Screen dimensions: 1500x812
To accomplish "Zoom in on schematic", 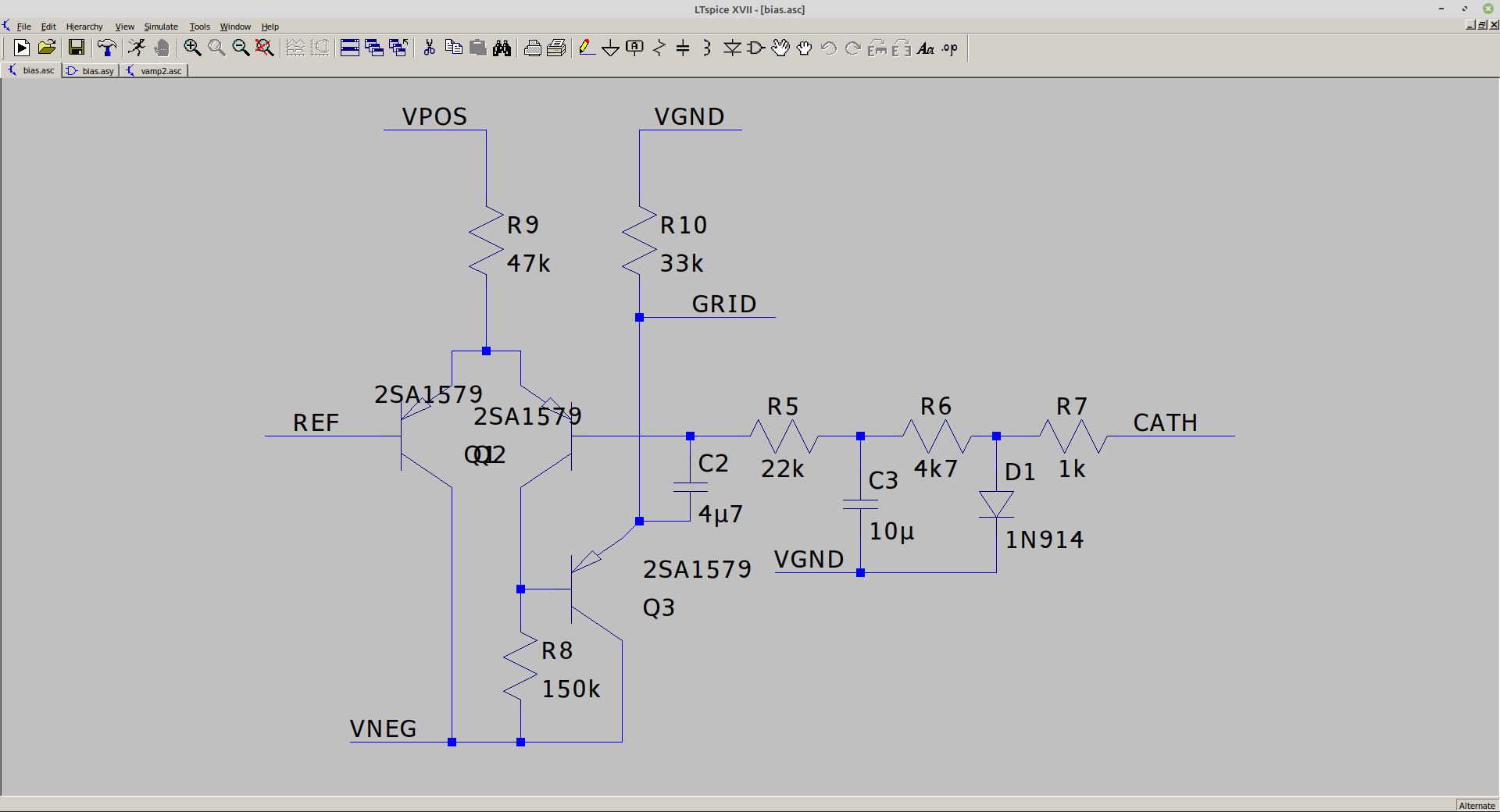I will 192,48.
